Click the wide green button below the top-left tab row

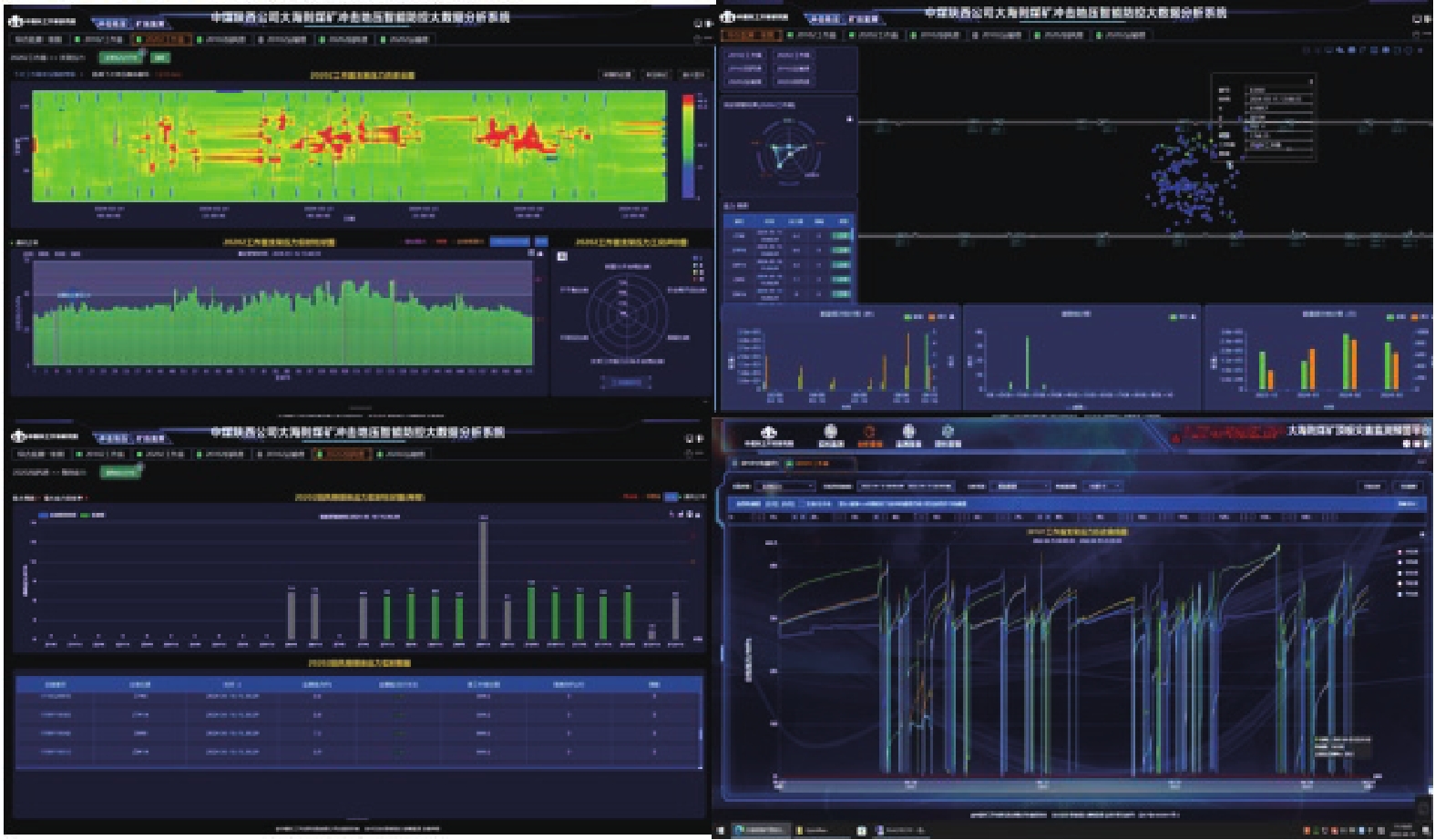pyautogui.click(x=121, y=57)
